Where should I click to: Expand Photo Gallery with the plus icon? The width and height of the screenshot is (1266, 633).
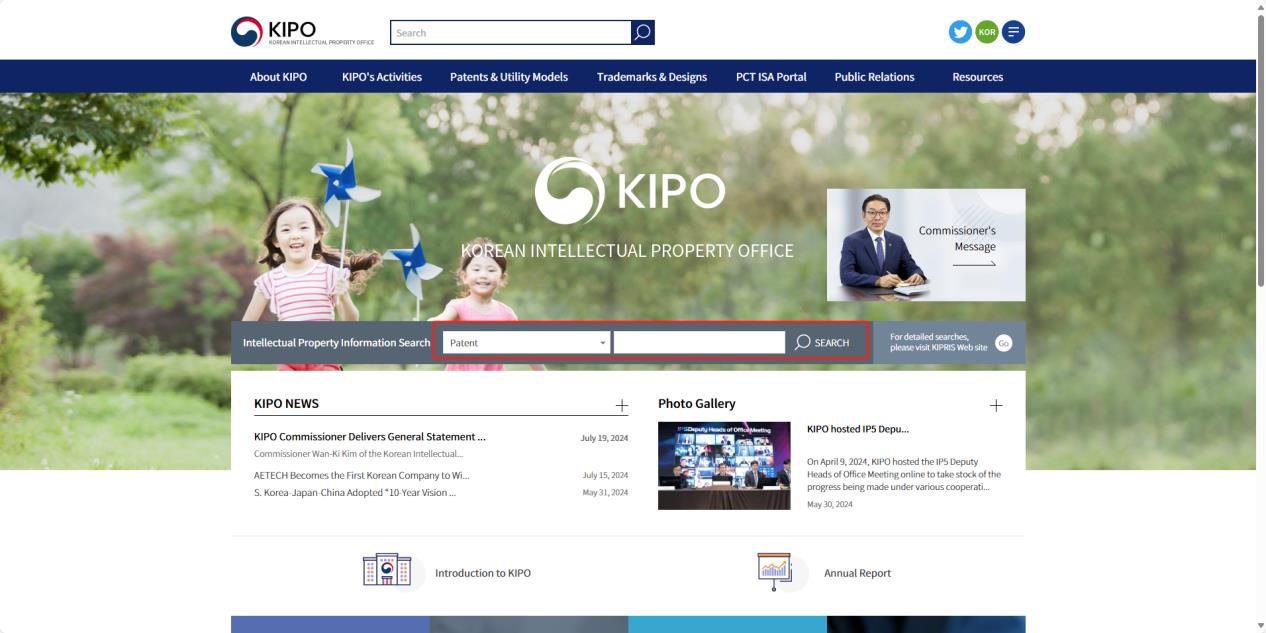[x=996, y=405]
